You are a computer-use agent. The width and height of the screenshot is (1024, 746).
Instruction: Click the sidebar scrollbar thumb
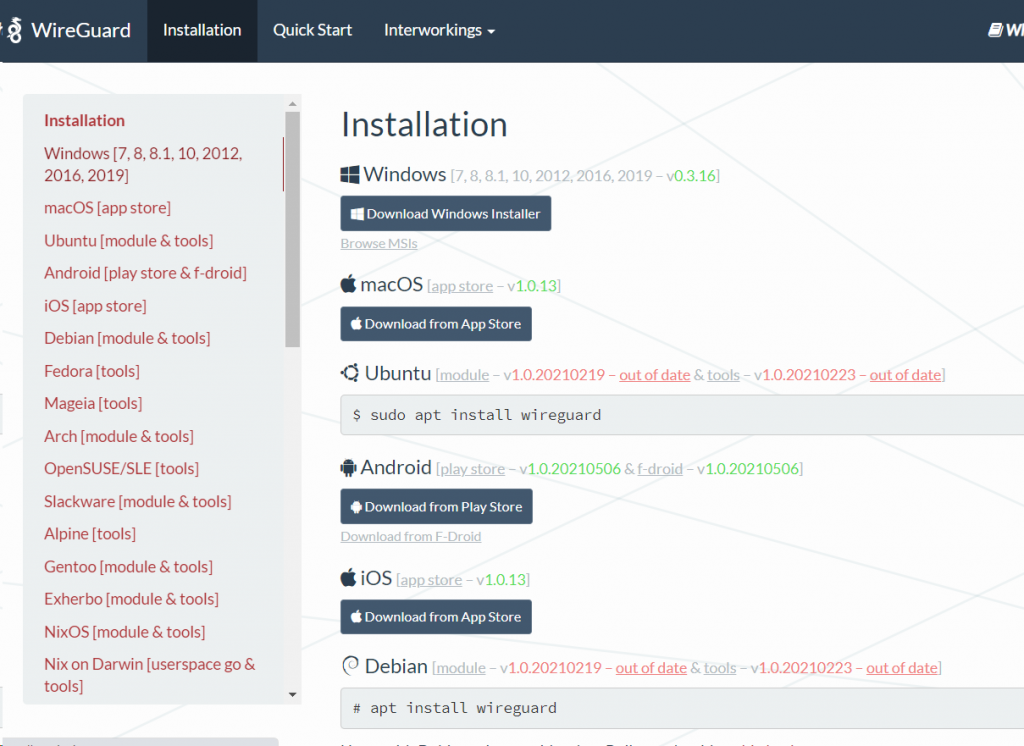pyautogui.click(x=293, y=229)
